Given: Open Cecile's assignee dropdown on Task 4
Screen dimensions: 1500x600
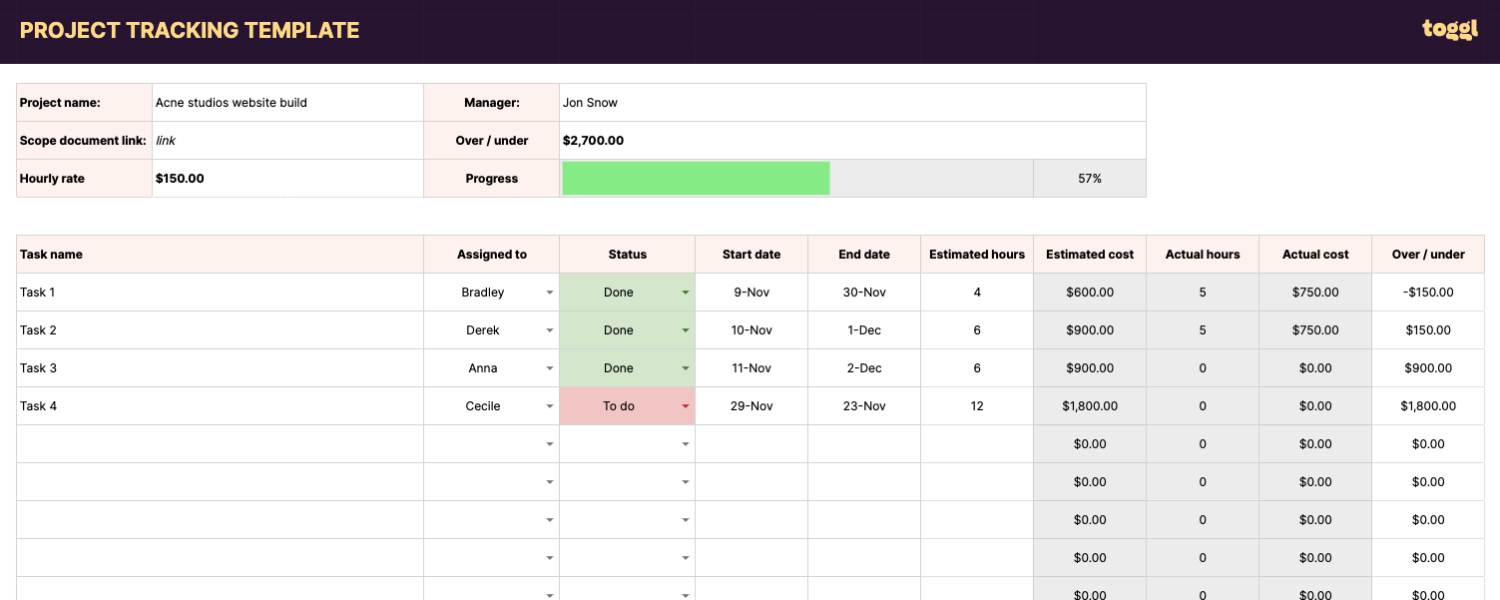Looking at the screenshot, I should coord(549,406).
